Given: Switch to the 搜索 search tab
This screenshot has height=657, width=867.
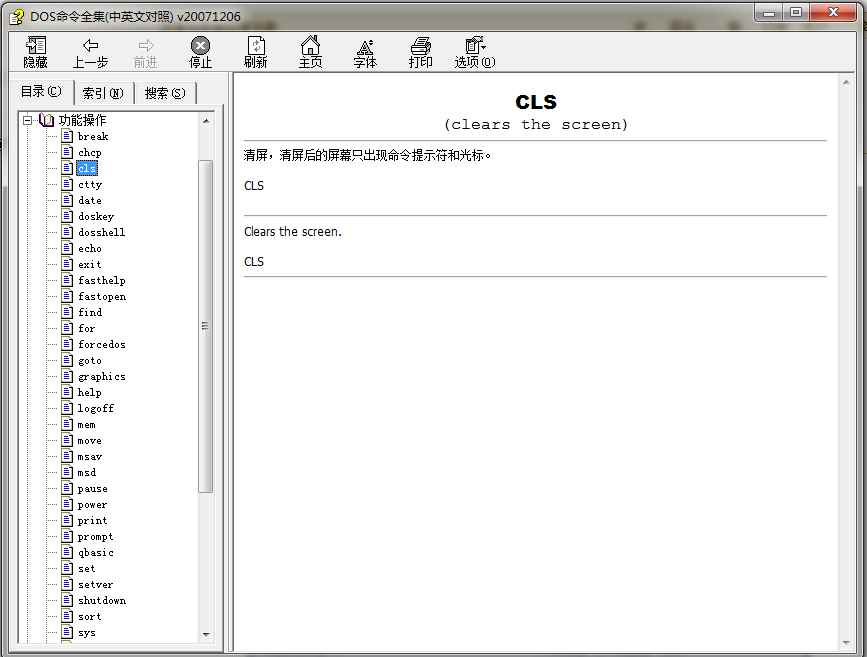Looking at the screenshot, I should 165,93.
